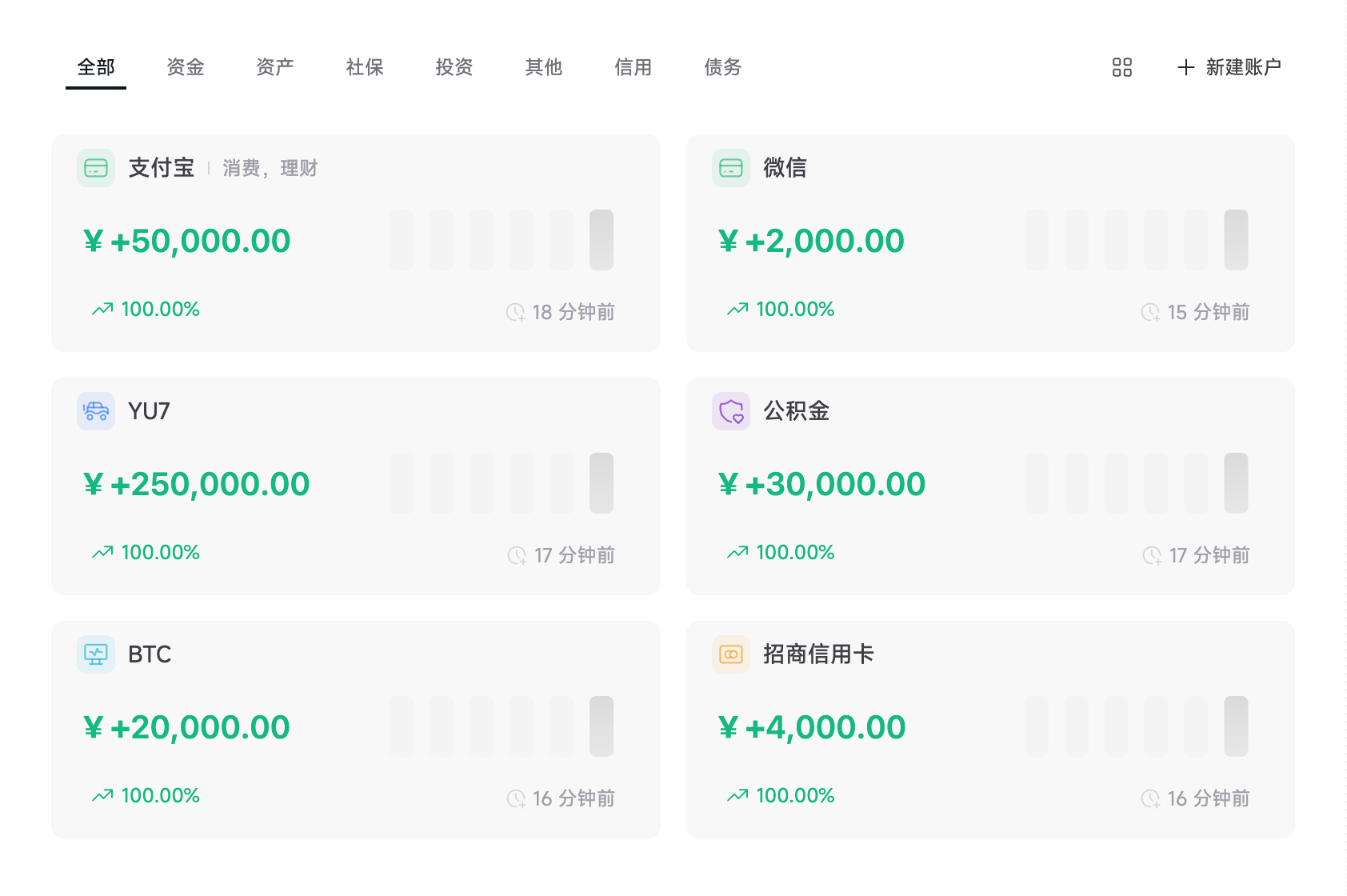Select the 信用 tab
The width and height of the screenshot is (1347, 896).
634,67
